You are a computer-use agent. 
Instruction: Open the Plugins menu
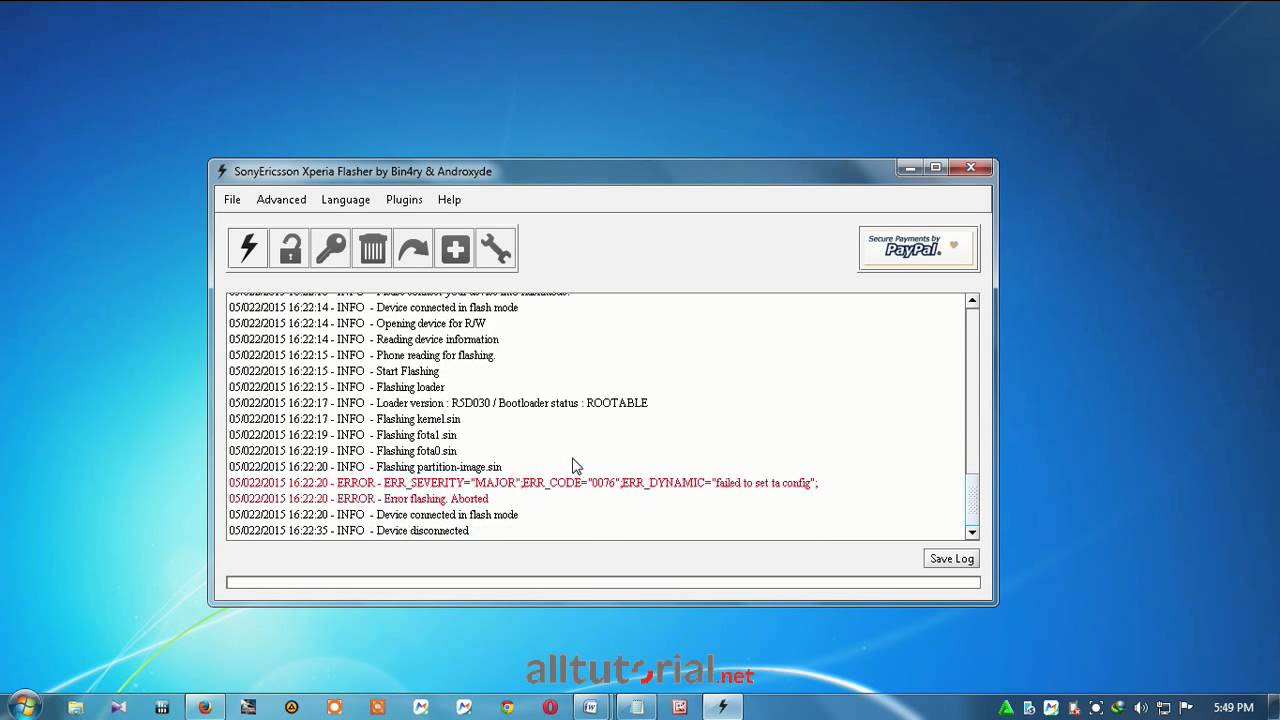(404, 200)
